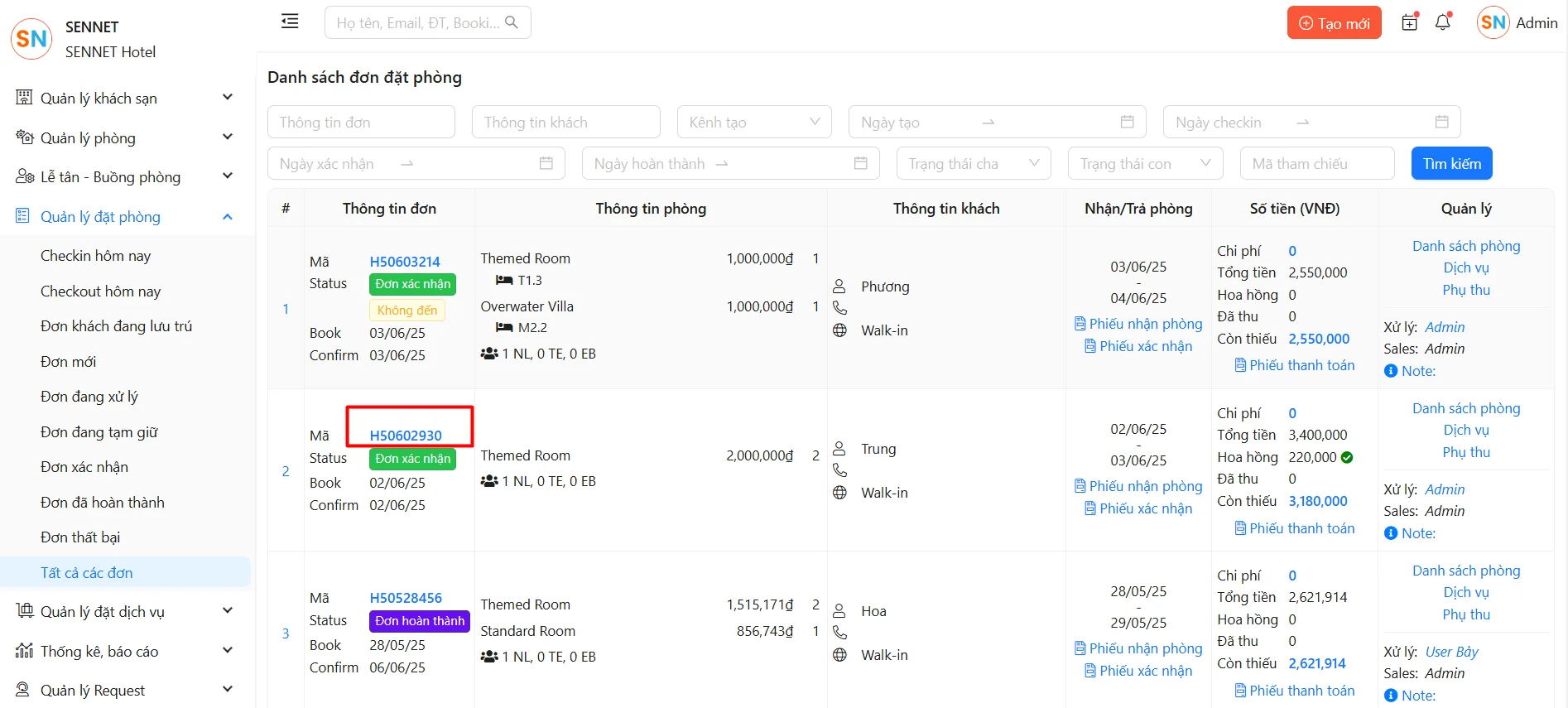
Task: Open Đơn đã hoàn thành menu item
Action: pos(103,503)
